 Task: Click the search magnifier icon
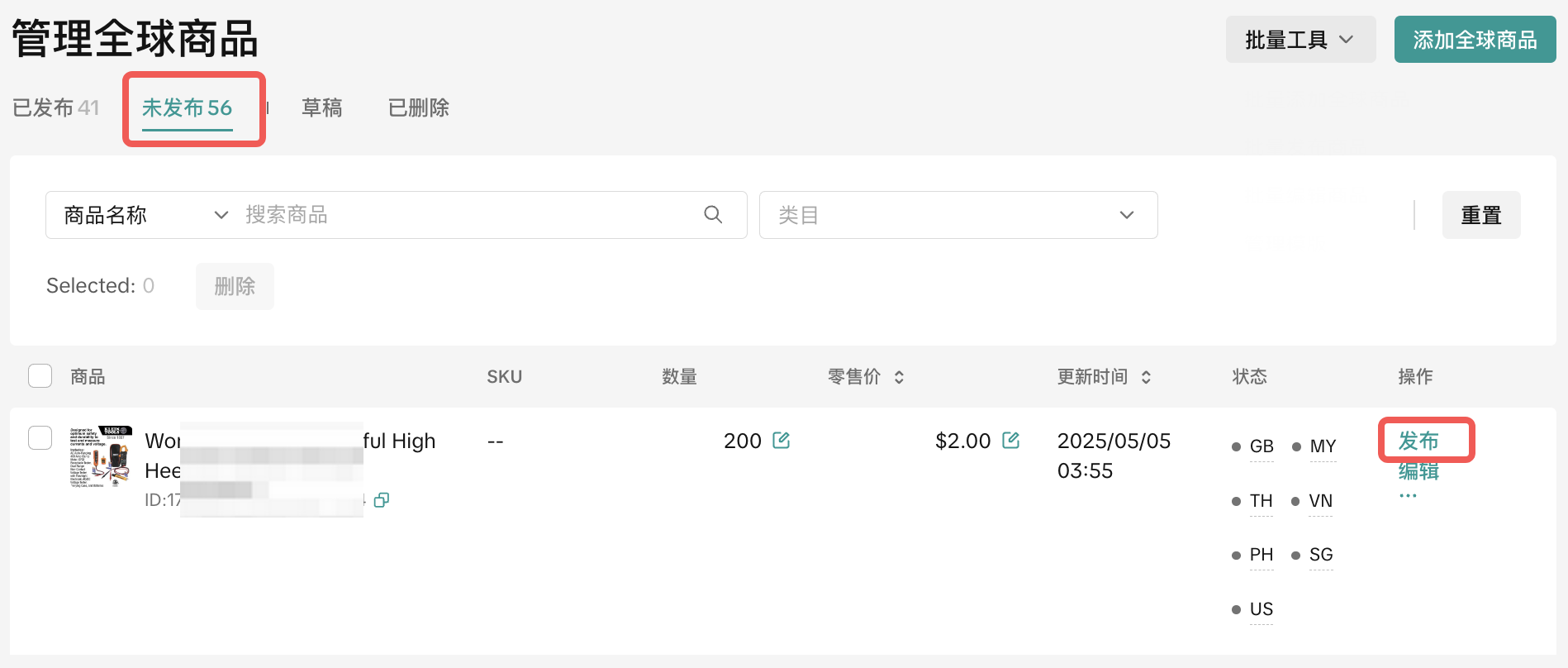pyautogui.click(x=713, y=215)
